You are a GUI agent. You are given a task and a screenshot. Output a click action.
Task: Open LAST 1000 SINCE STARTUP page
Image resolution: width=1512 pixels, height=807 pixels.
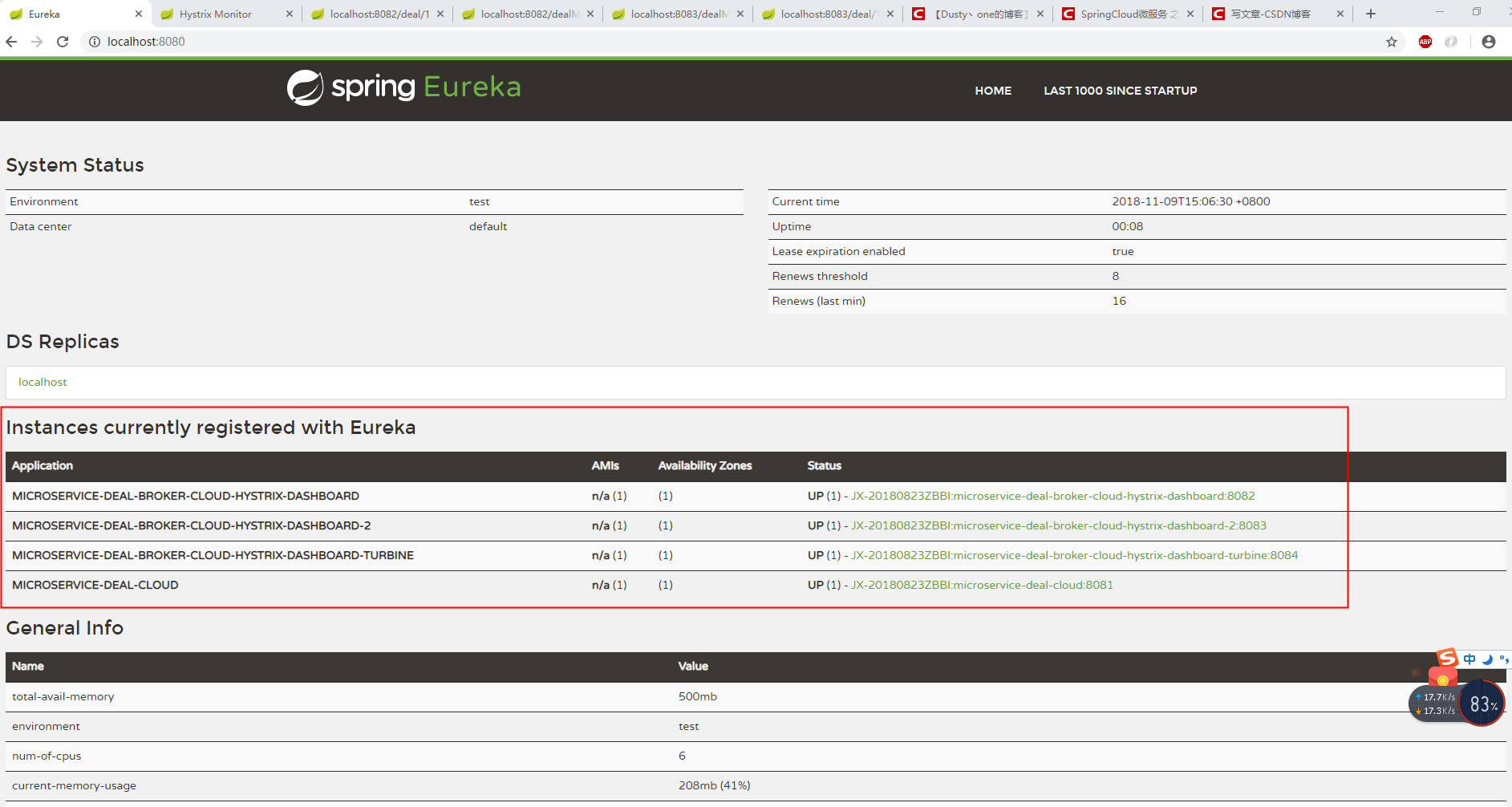point(1120,91)
